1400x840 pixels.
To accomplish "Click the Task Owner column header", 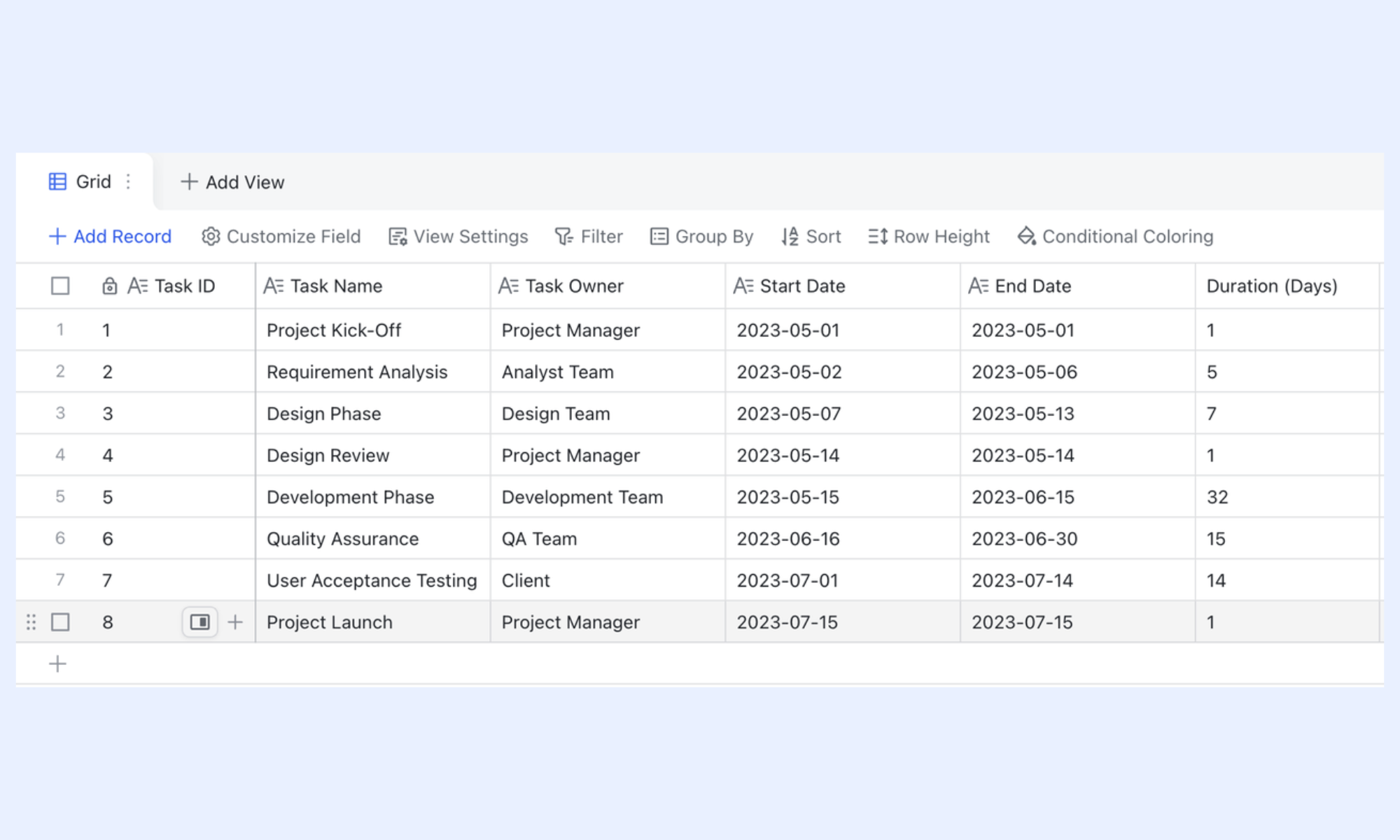I will [x=608, y=286].
